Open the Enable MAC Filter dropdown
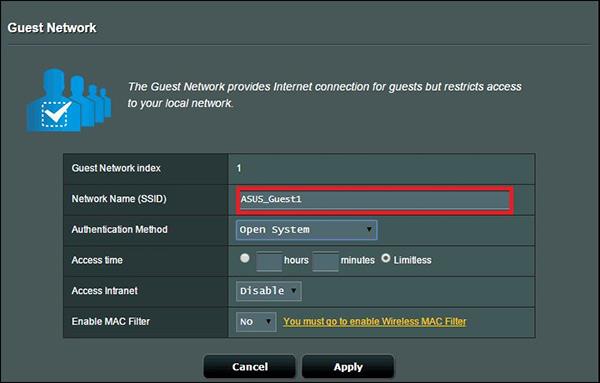600x383 pixels. point(256,321)
